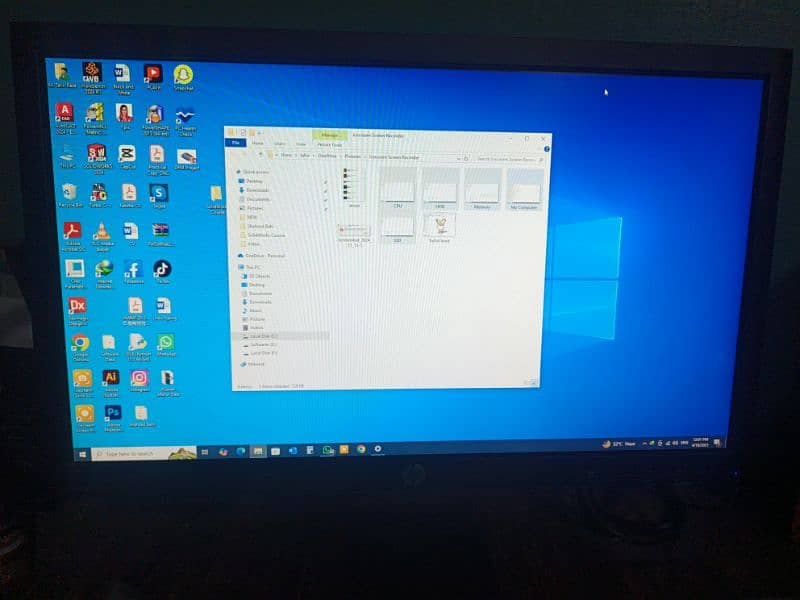This screenshot has width=800, height=600.
Task: Click the Explorer search field
Action: (x=508, y=159)
